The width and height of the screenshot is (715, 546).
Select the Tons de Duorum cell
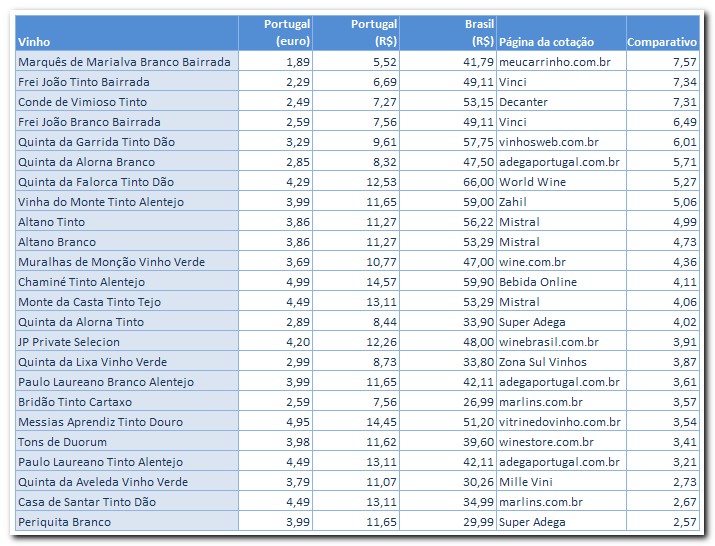[x=127, y=442]
